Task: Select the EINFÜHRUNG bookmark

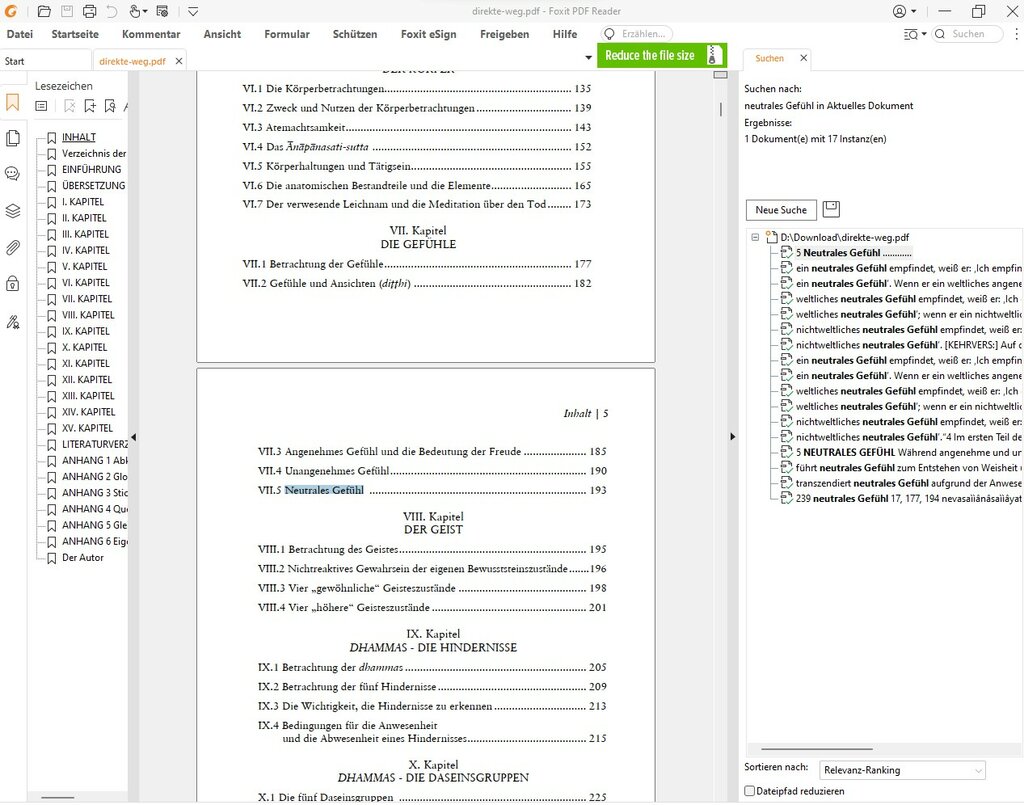Action: [91, 169]
